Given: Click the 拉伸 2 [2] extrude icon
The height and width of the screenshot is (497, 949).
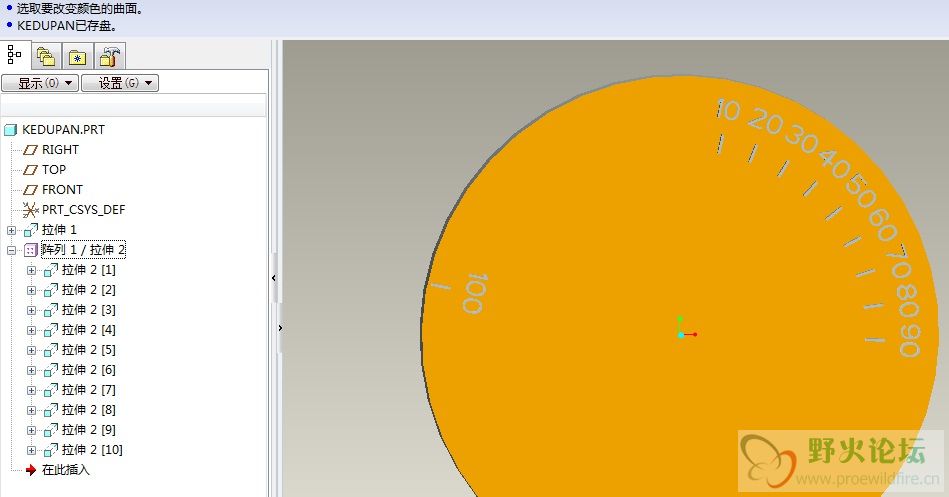Looking at the screenshot, I should [x=51, y=289].
